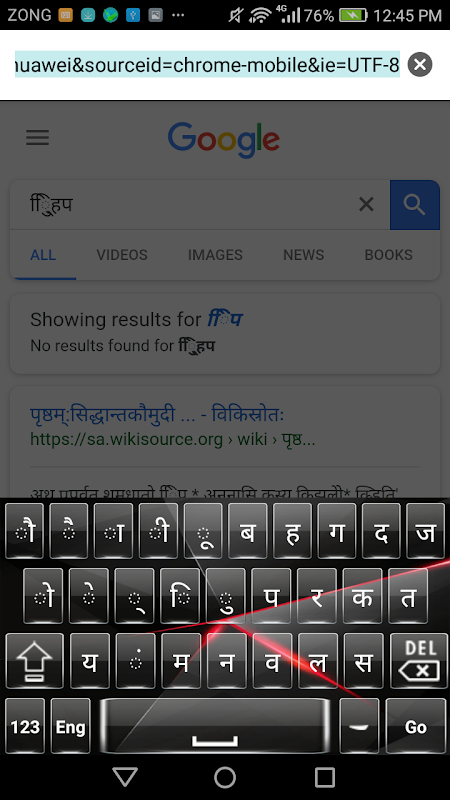Open the NEWS results tab
450x800 pixels.
[304, 255]
